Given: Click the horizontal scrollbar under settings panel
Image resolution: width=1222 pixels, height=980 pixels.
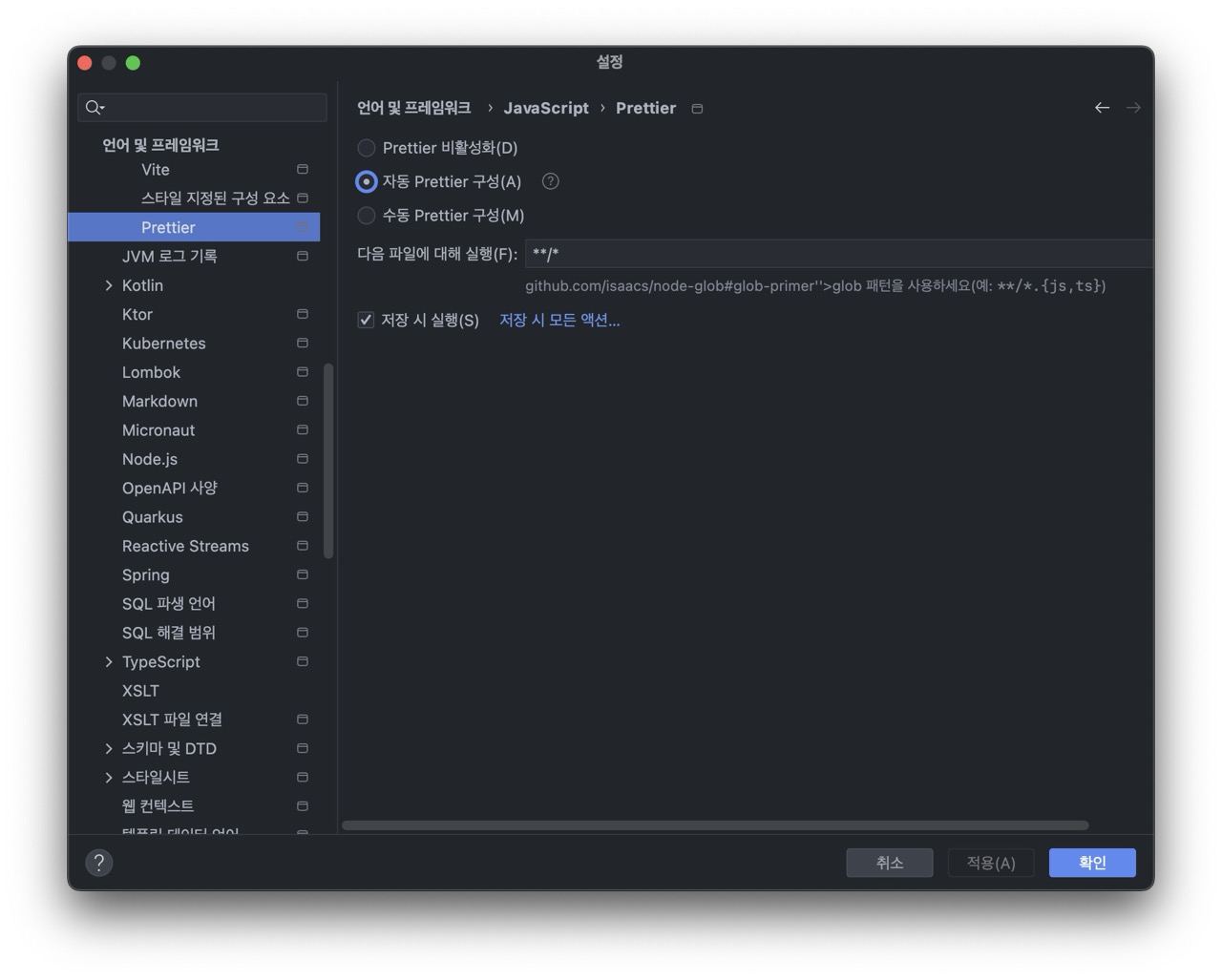Looking at the screenshot, I should coord(714,825).
